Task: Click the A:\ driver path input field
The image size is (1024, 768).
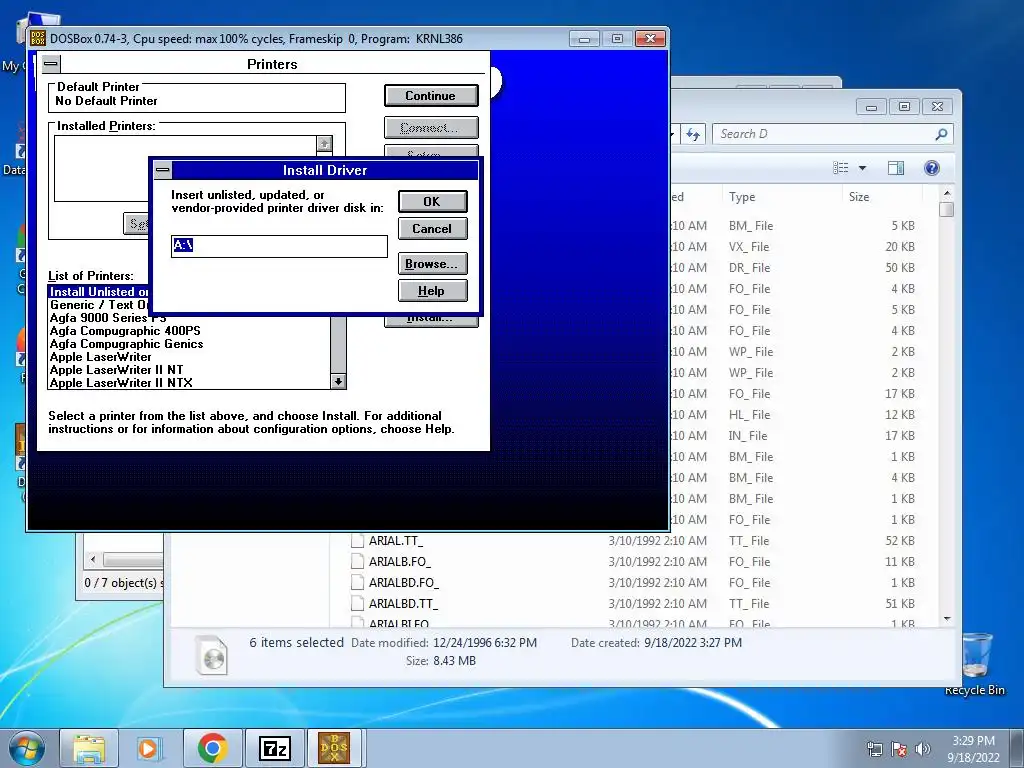Action: coord(279,246)
